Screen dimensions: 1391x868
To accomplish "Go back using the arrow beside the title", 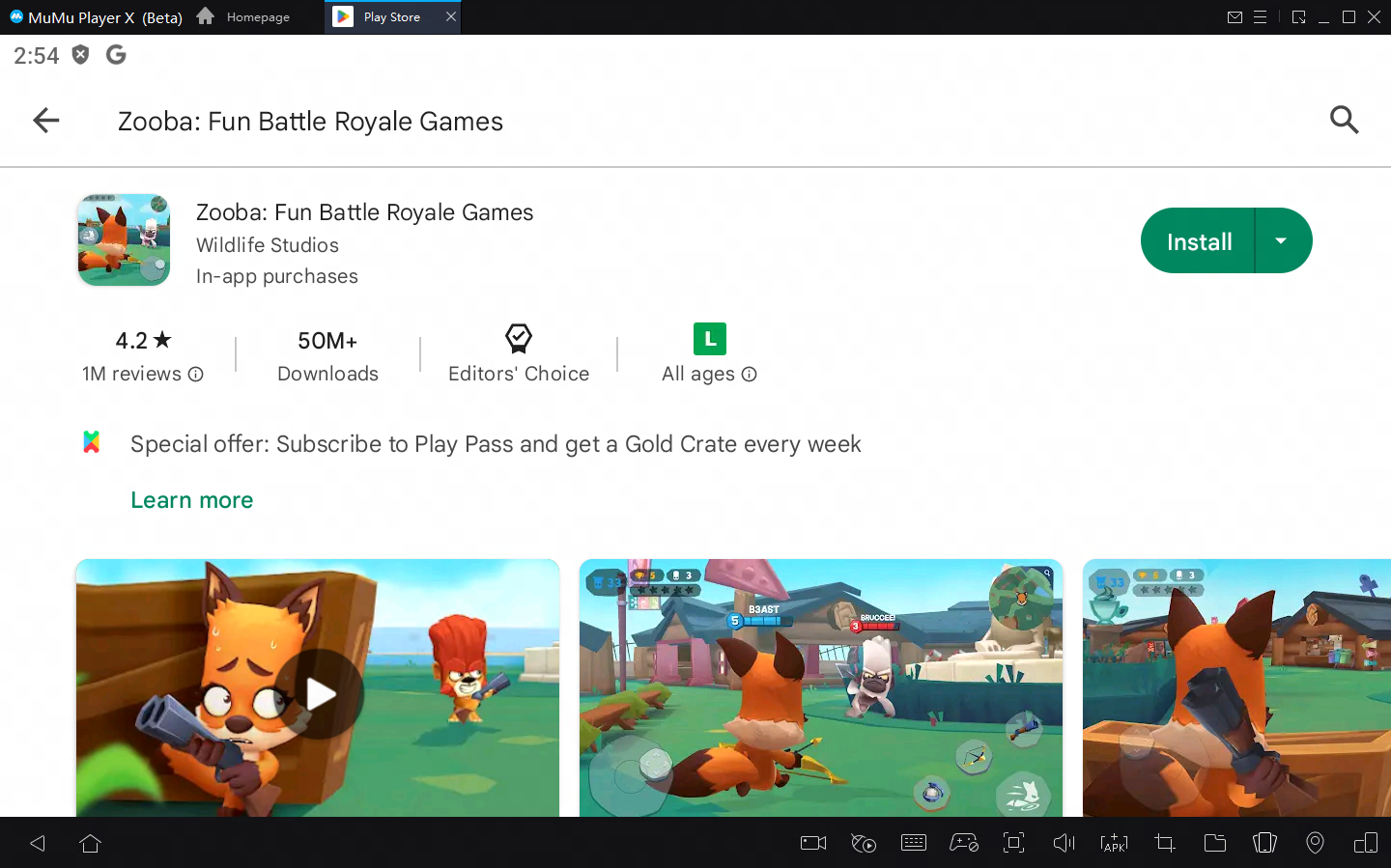I will 46,121.
